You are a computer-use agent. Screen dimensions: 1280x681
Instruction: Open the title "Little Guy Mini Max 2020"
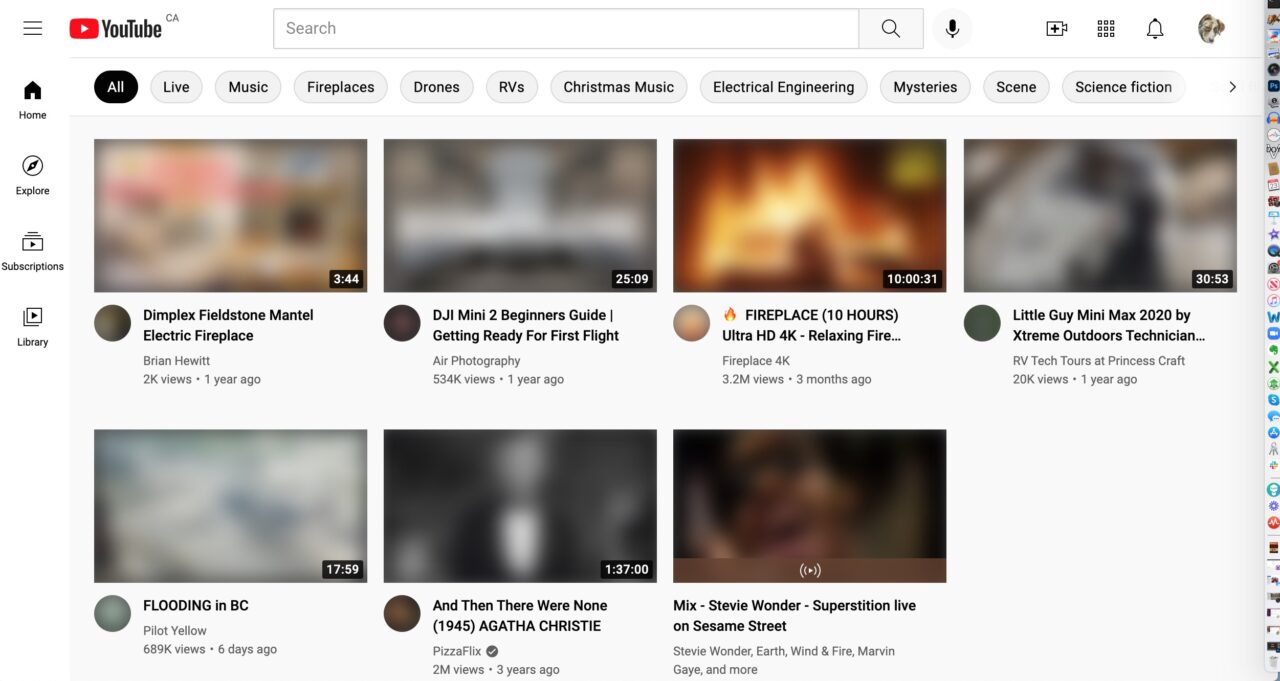pos(1109,325)
